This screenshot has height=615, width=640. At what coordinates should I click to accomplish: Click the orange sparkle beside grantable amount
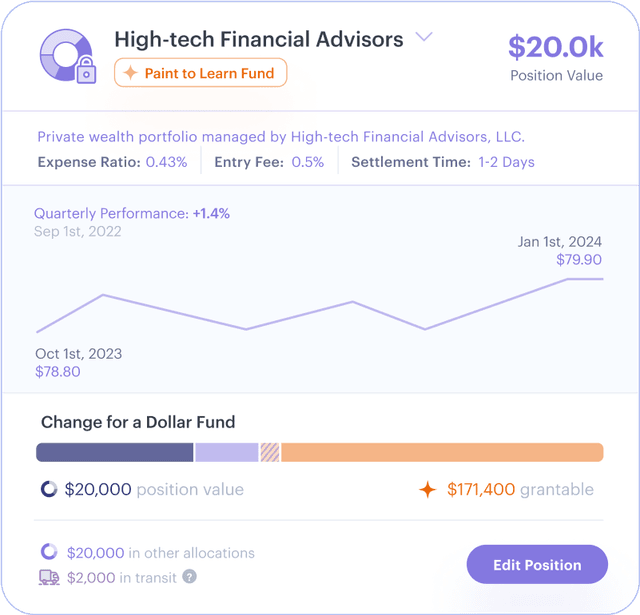click(428, 490)
